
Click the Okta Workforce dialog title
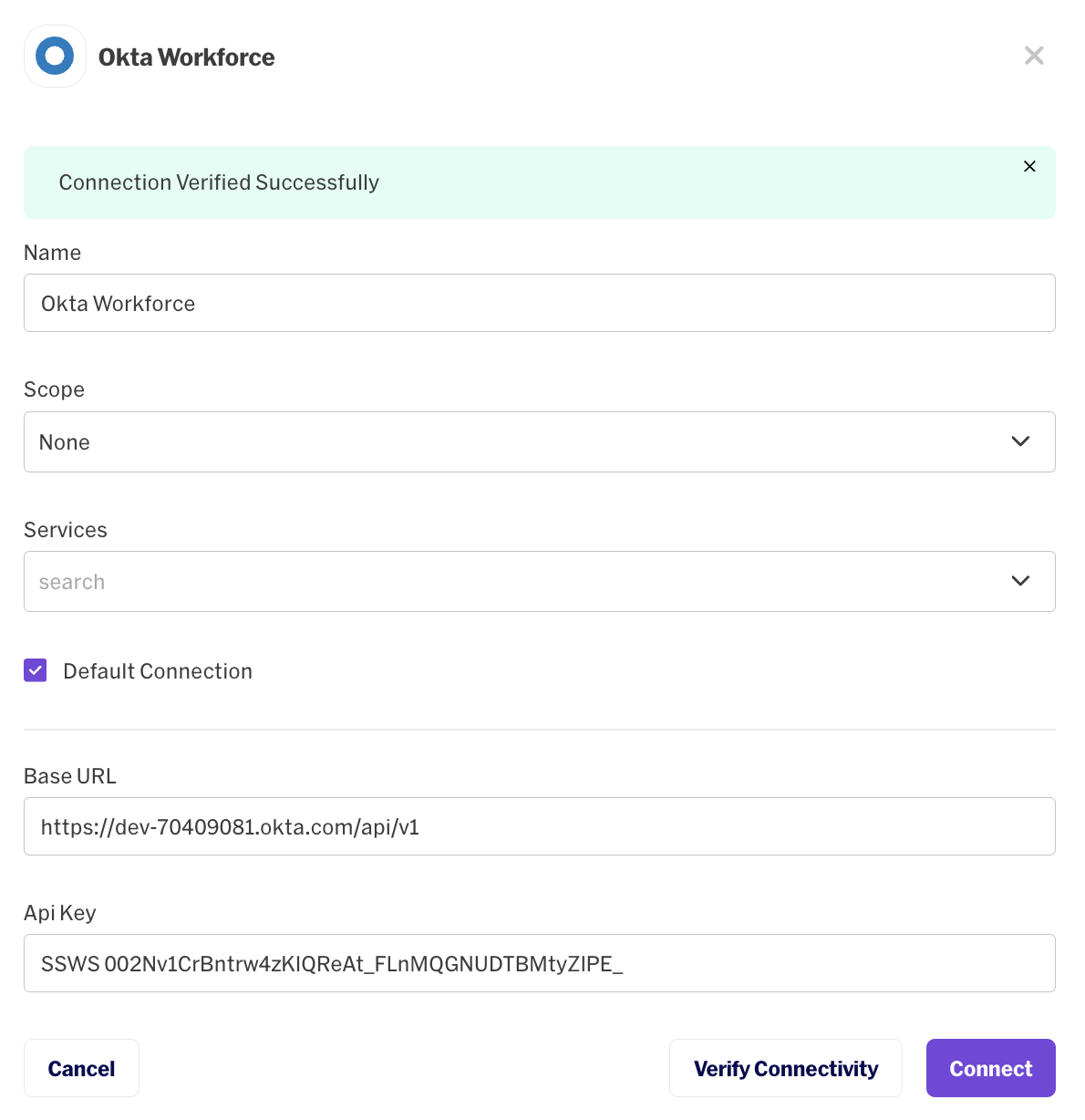point(186,57)
